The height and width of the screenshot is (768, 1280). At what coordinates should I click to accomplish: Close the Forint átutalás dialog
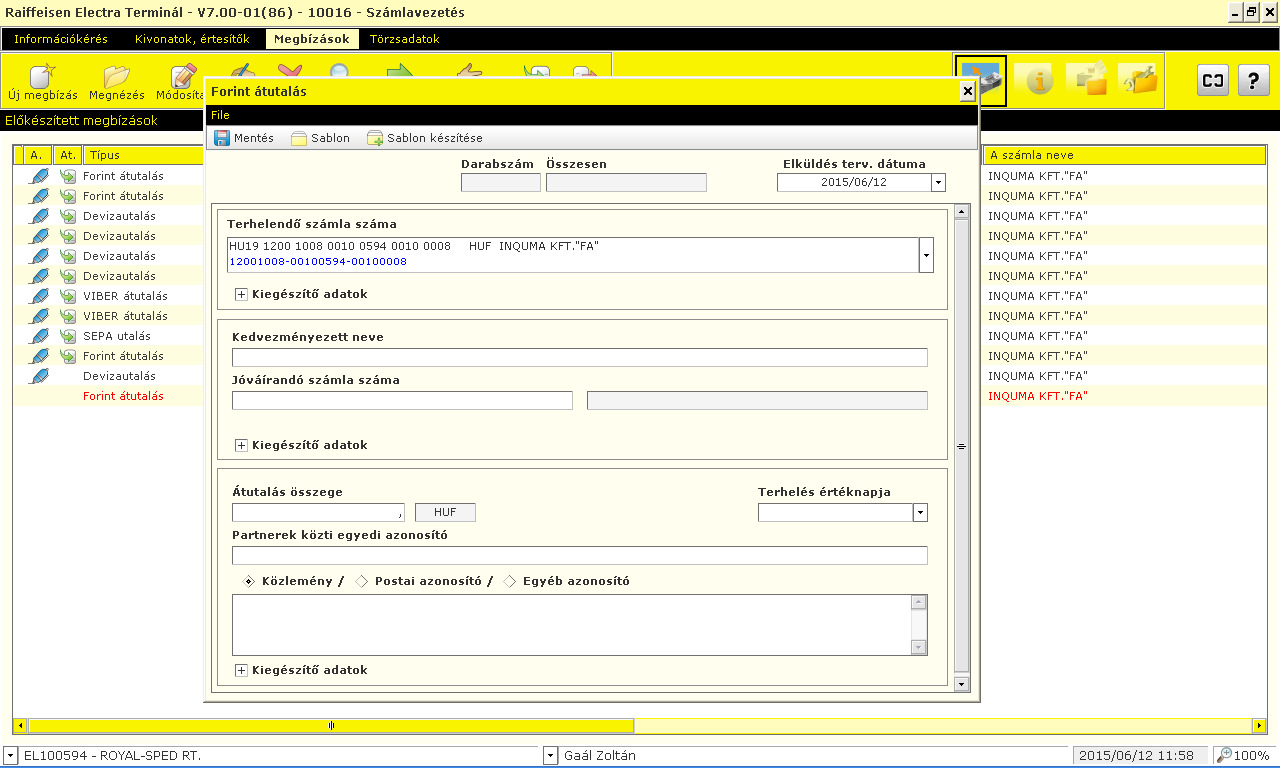coord(967,91)
